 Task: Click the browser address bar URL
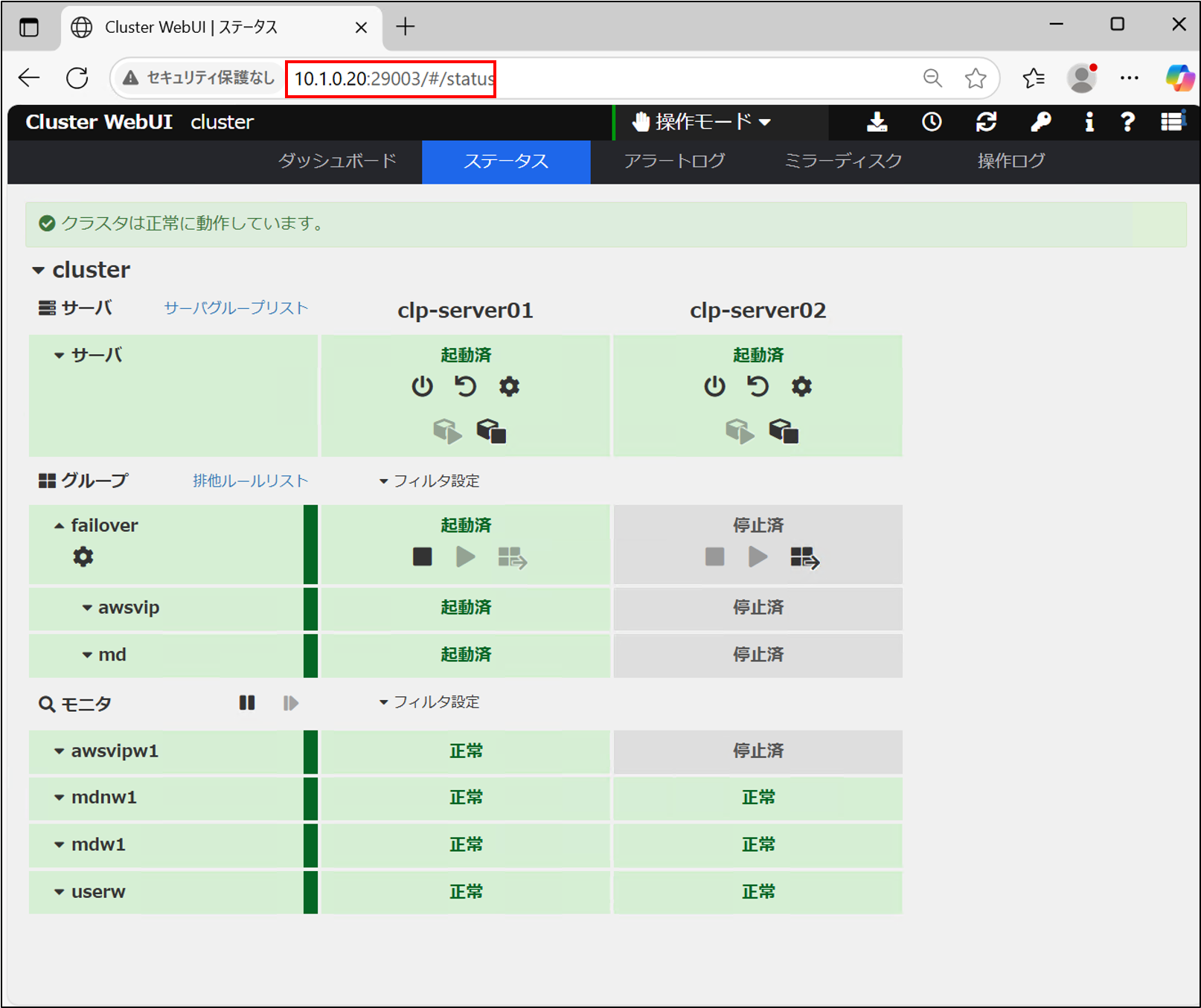(394, 79)
